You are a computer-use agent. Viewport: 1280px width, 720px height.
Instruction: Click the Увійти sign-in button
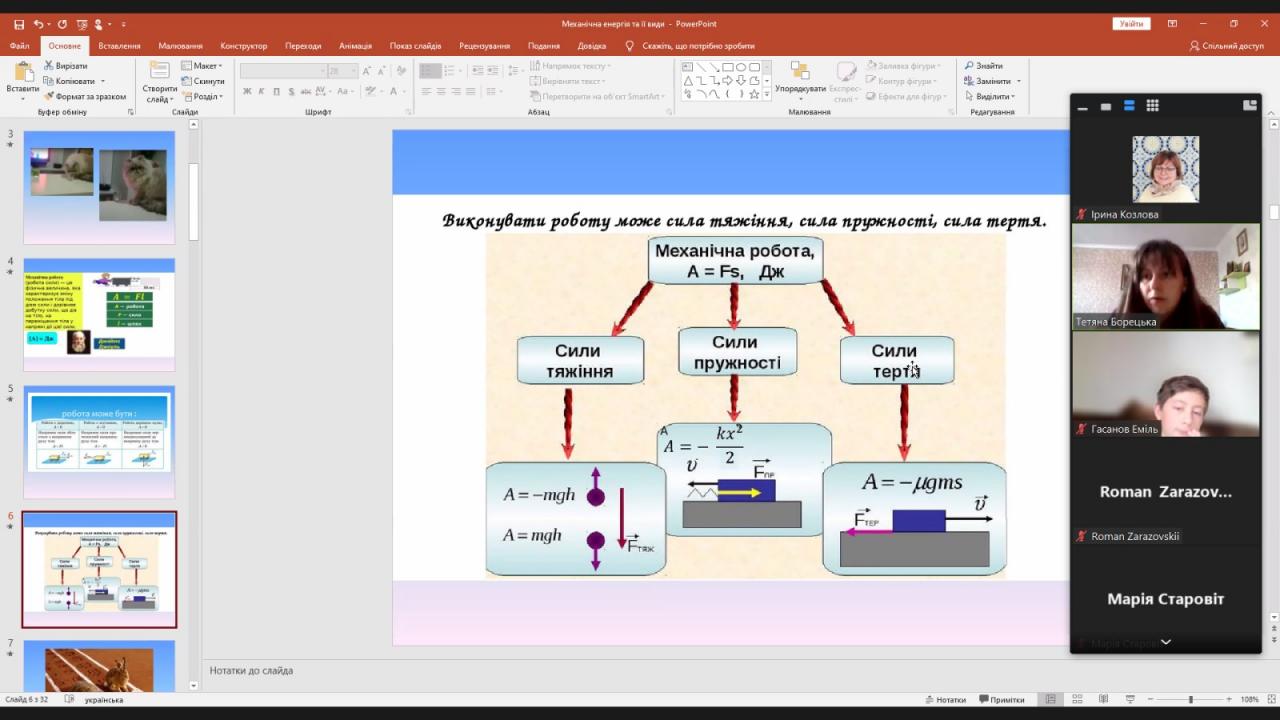coord(1131,24)
